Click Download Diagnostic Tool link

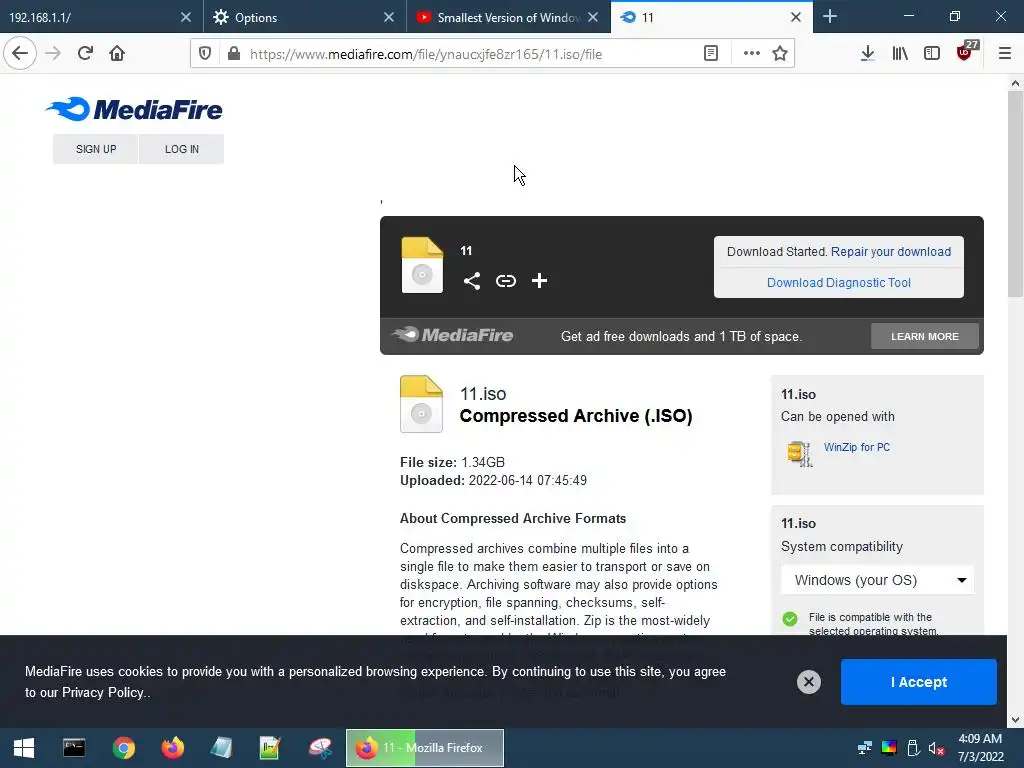[x=839, y=283]
